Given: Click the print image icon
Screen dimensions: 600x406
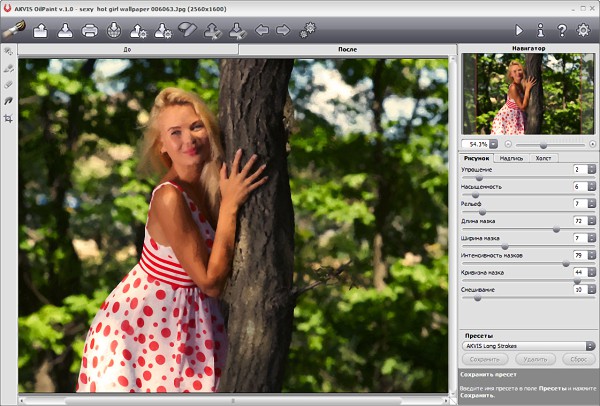Looking at the screenshot, I should pyautogui.click(x=90, y=30).
